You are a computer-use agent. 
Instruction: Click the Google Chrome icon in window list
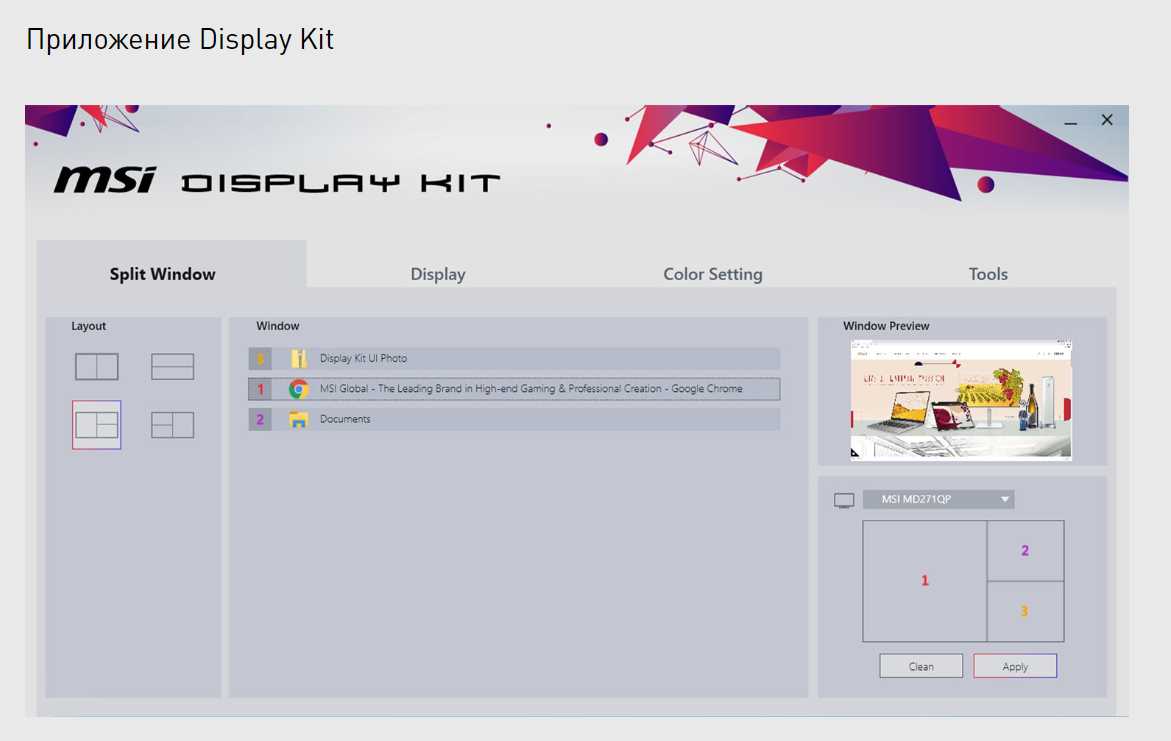[x=298, y=389]
